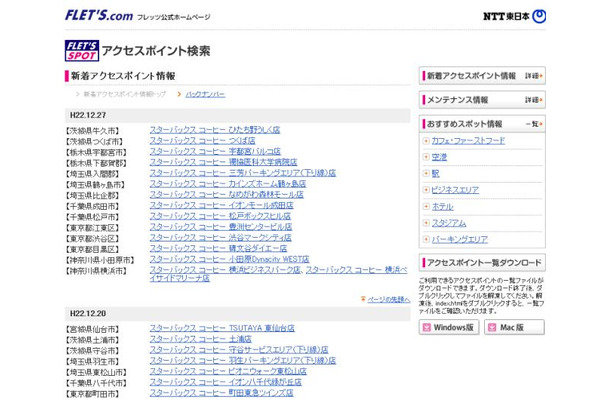The image size is (610, 400).
Task: Click the FLET'S SPOT logo
Action: coord(82,51)
